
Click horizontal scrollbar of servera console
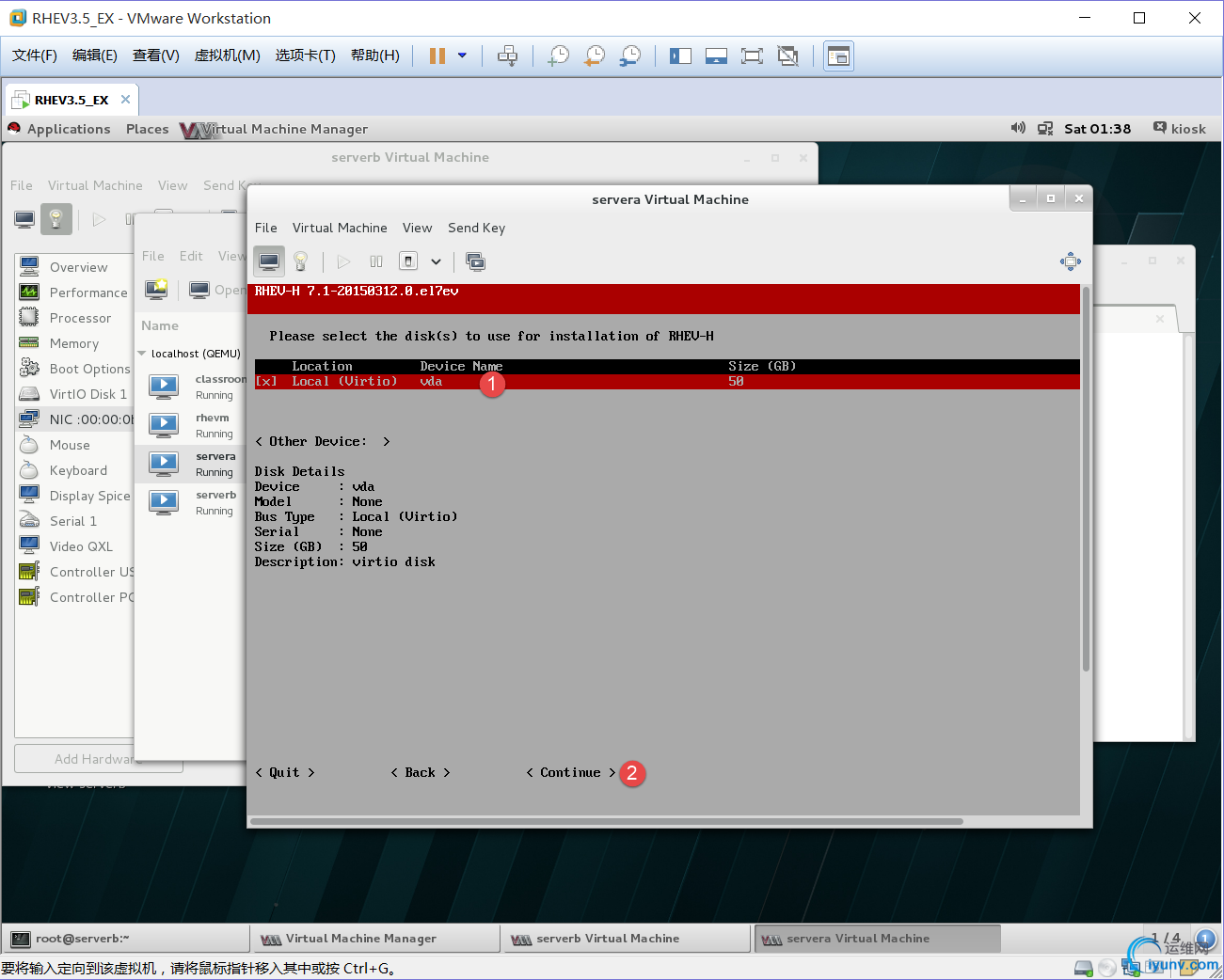[x=607, y=821]
